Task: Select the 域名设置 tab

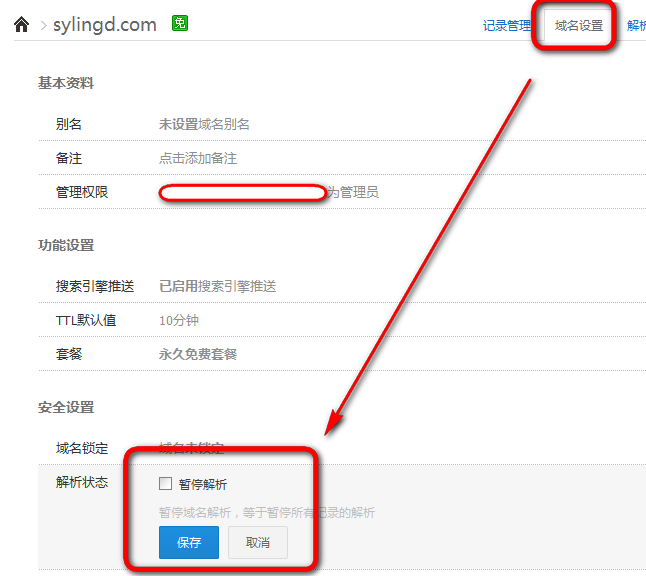Action: click(579, 26)
